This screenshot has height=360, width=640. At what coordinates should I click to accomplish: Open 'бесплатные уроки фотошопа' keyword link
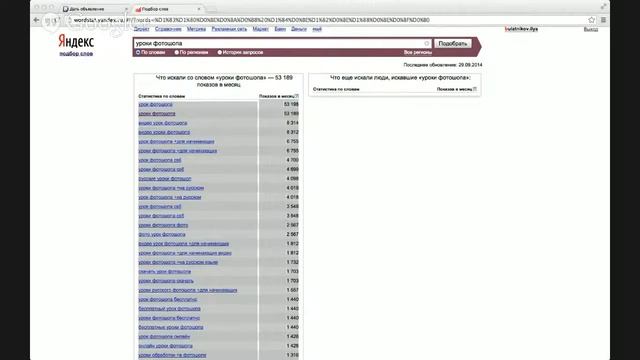click(x=171, y=327)
